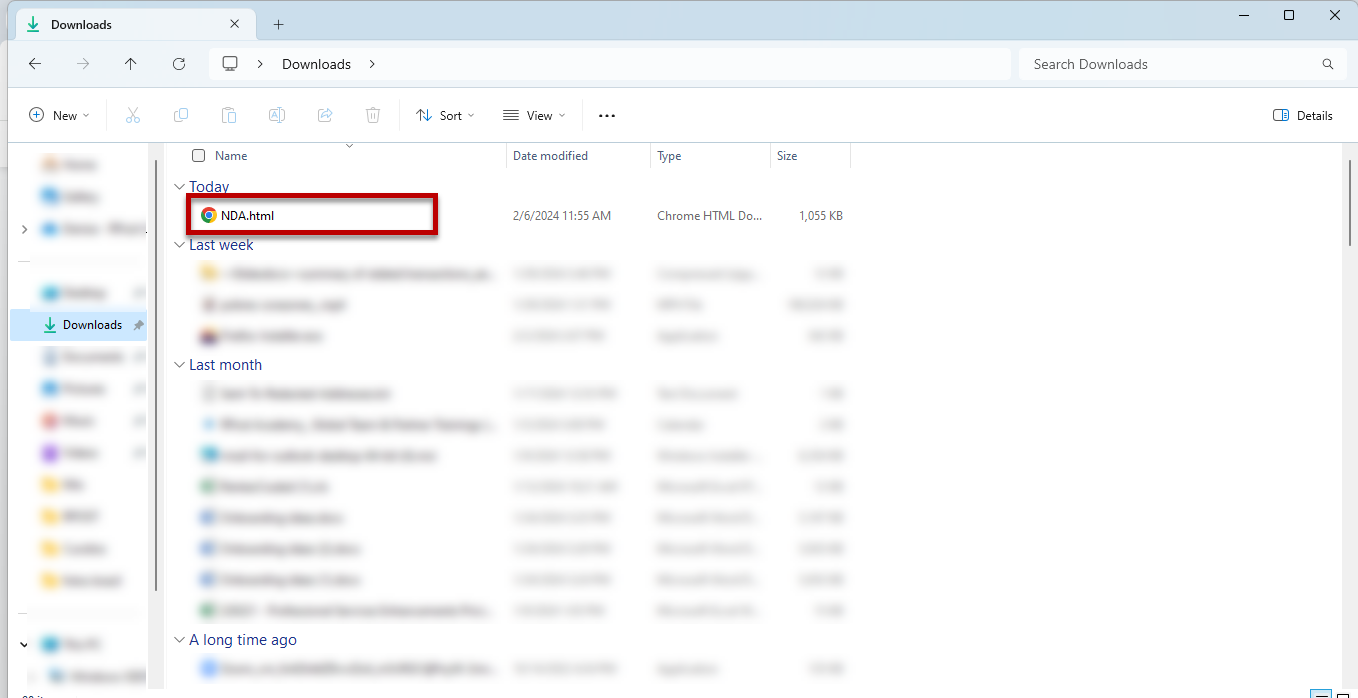Open the New item menu
Image resolution: width=1358 pixels, height=698 pixels.
pyautogui.click(x=58, y=115)
